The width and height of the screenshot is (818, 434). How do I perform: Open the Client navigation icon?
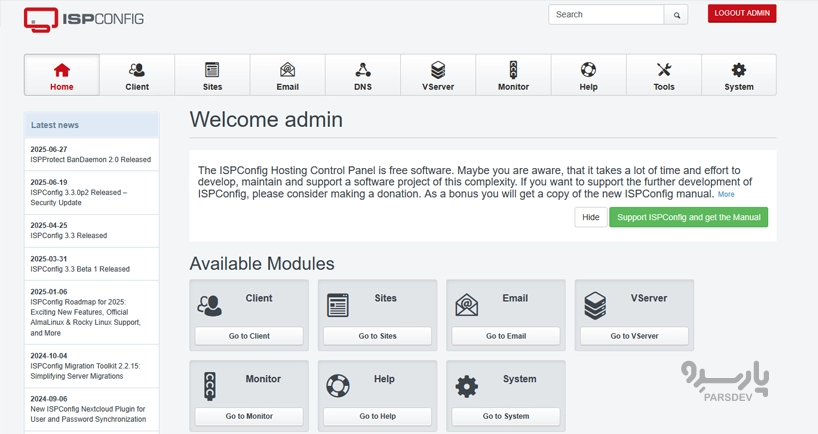click(x=137, y=69)
